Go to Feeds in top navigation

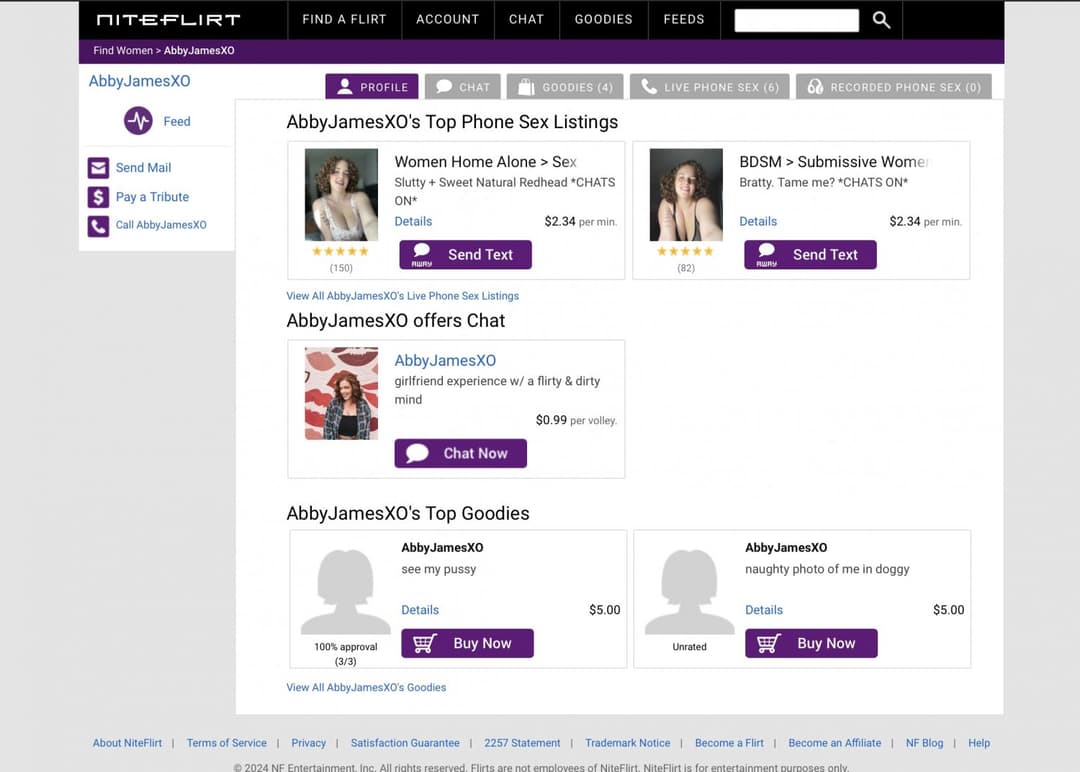click(684, 19)
